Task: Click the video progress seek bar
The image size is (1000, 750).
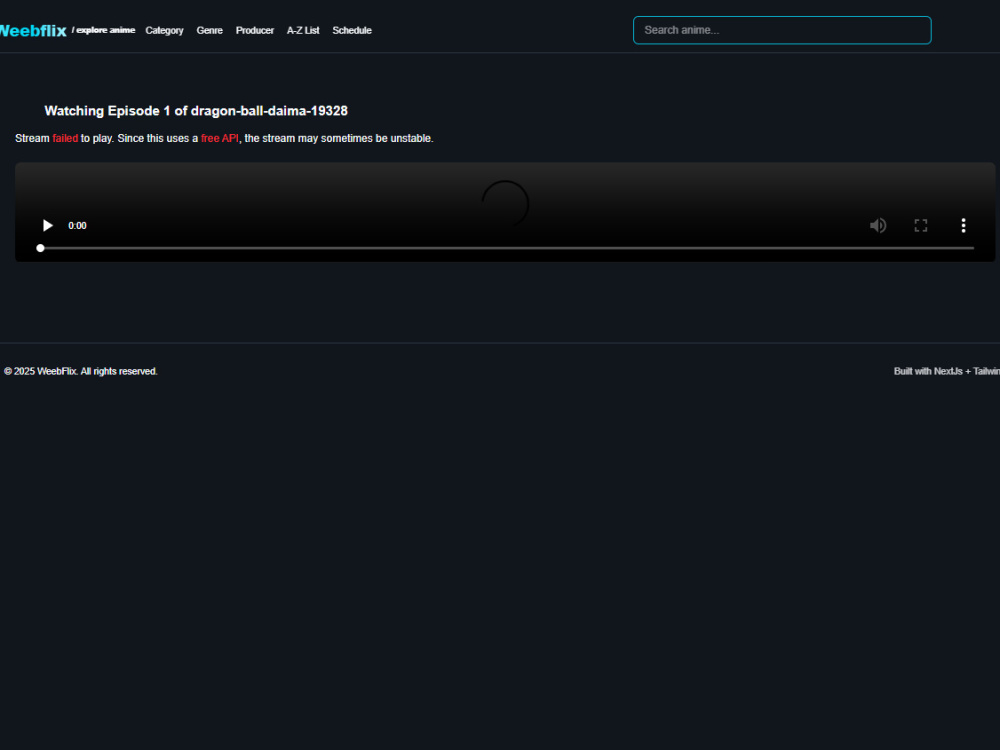Action: coord(505,248)
